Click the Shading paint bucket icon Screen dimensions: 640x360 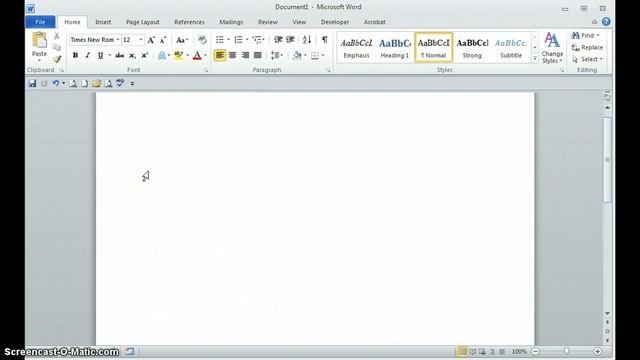297,55
